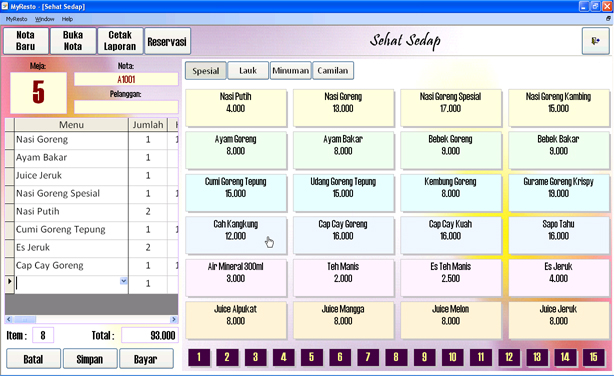This screenshot has width=614, height=376.
Task: Select the Teh Manis tile
Action: click(x=343, y=278)
